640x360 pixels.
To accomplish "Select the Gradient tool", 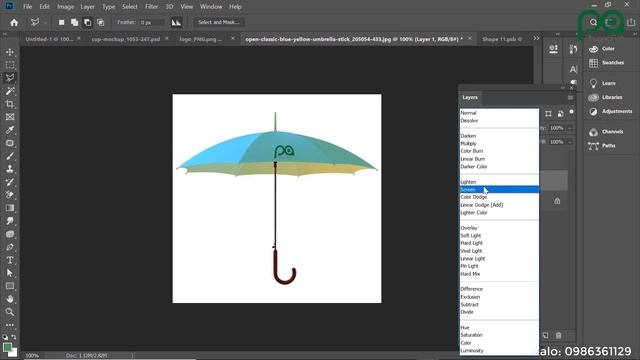I will coord(10,208).
